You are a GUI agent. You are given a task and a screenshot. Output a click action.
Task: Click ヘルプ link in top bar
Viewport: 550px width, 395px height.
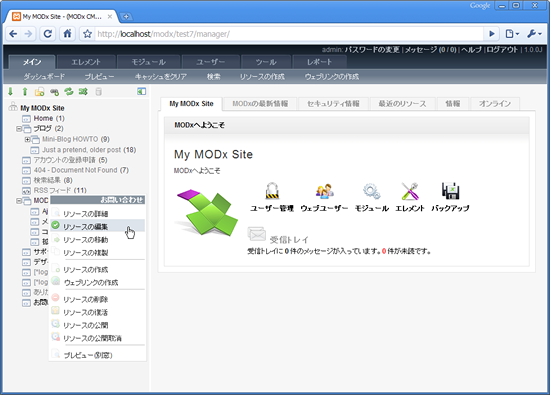click(471, 50)
